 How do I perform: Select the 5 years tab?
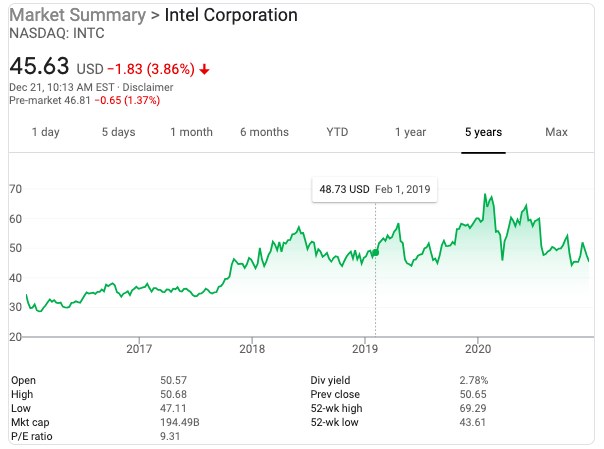pyautogui.click(x=483, y=132)
